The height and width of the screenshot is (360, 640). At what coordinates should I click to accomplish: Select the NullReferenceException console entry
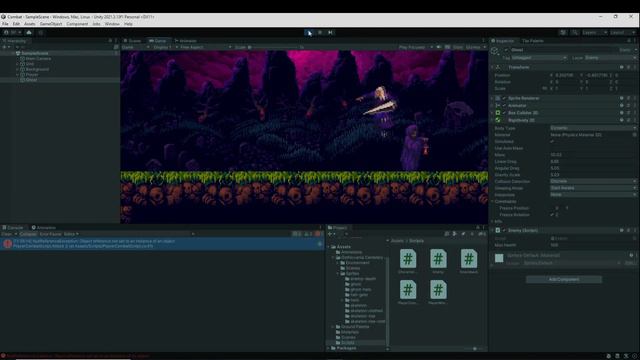(162, 244)
